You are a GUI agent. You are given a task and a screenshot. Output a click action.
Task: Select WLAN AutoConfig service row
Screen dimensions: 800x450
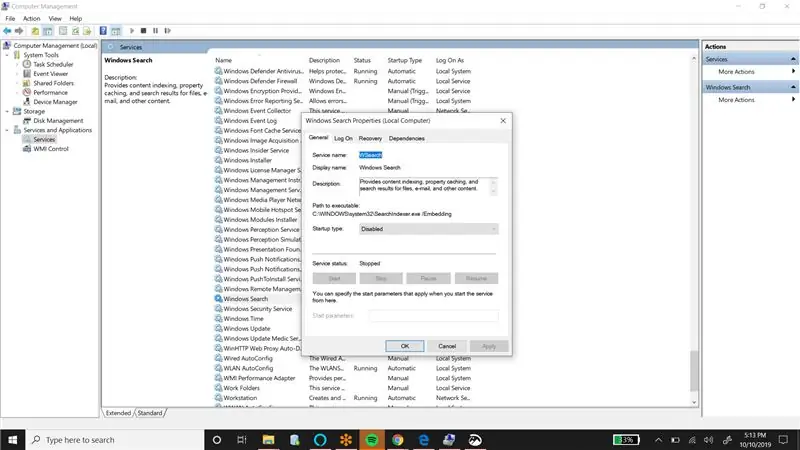pos(344,368)
